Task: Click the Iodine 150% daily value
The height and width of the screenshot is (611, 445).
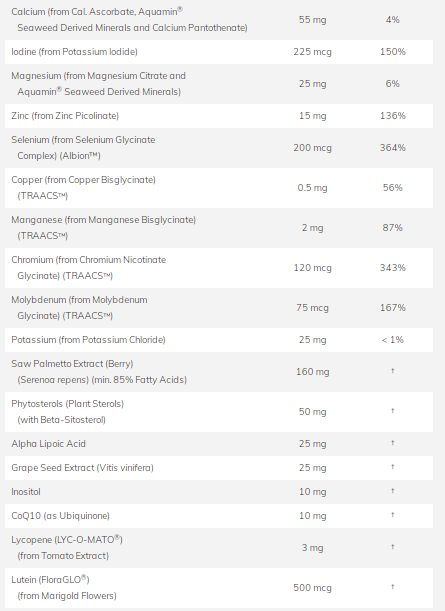Action: 393,52
